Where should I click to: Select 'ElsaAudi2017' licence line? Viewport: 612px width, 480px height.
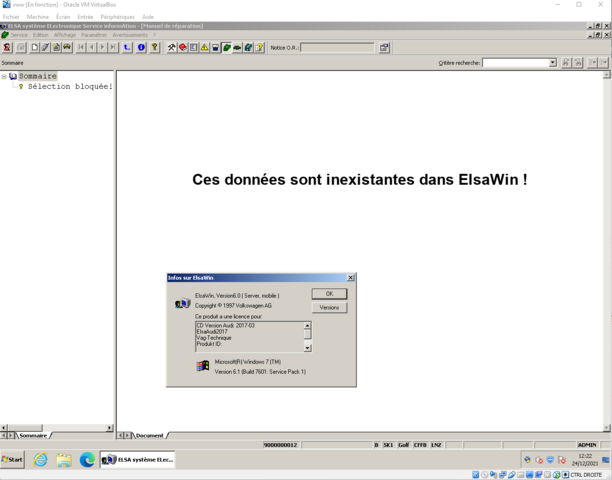point(212,331)
